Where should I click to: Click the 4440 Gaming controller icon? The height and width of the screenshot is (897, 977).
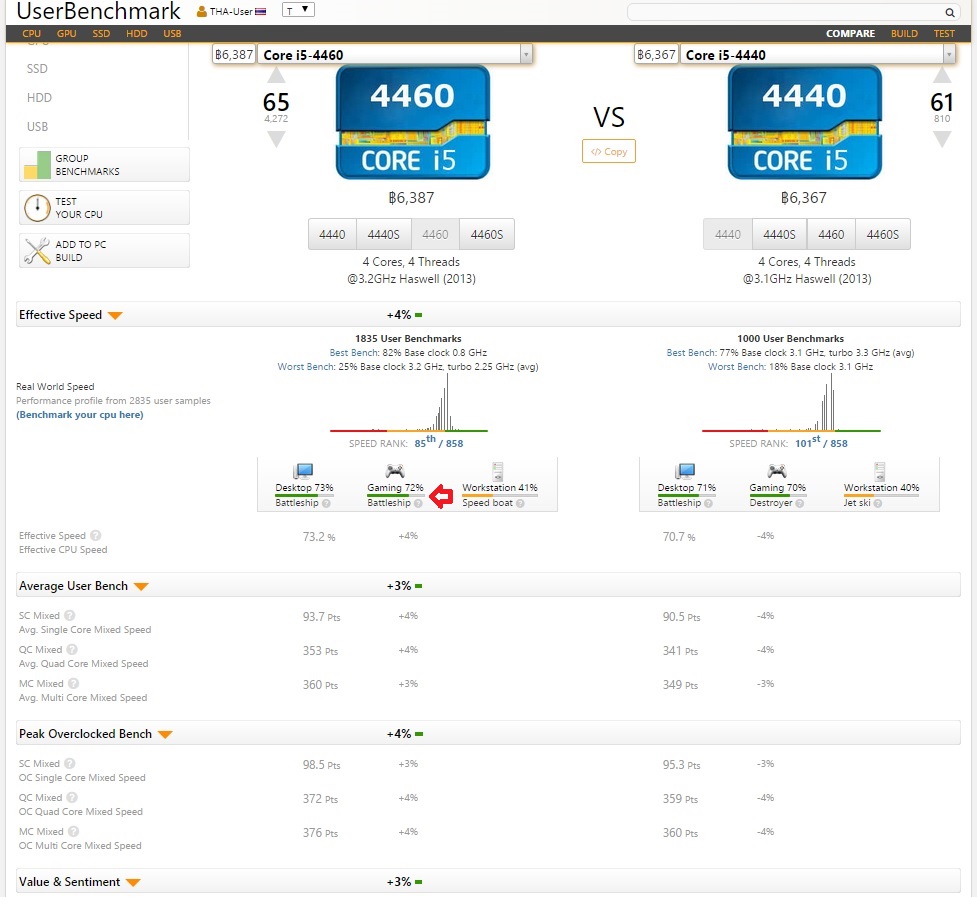[x=776, y=471]
